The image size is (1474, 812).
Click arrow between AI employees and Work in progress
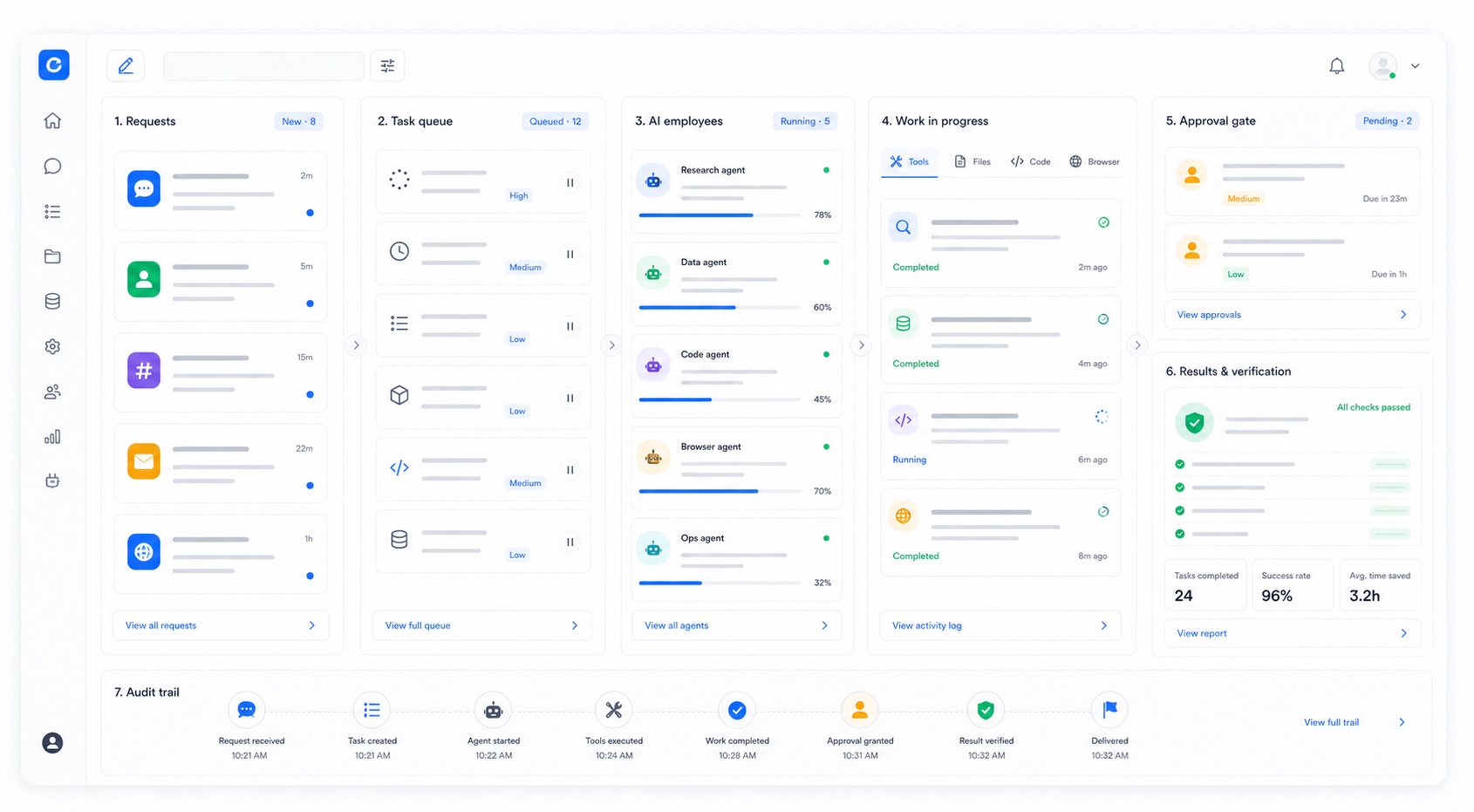pos(861,345)
